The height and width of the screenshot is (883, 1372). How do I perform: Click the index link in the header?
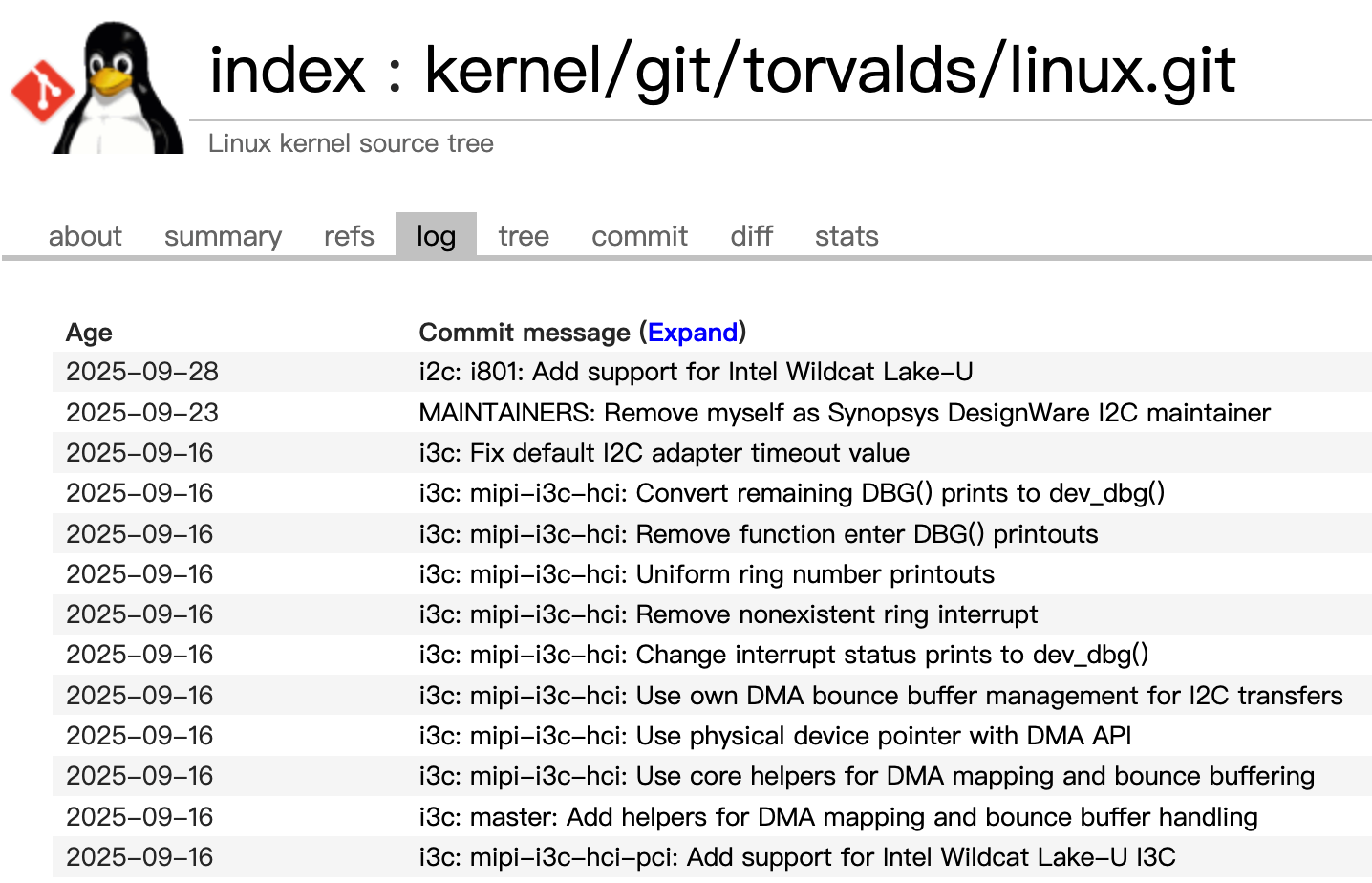tap(288, 71)
